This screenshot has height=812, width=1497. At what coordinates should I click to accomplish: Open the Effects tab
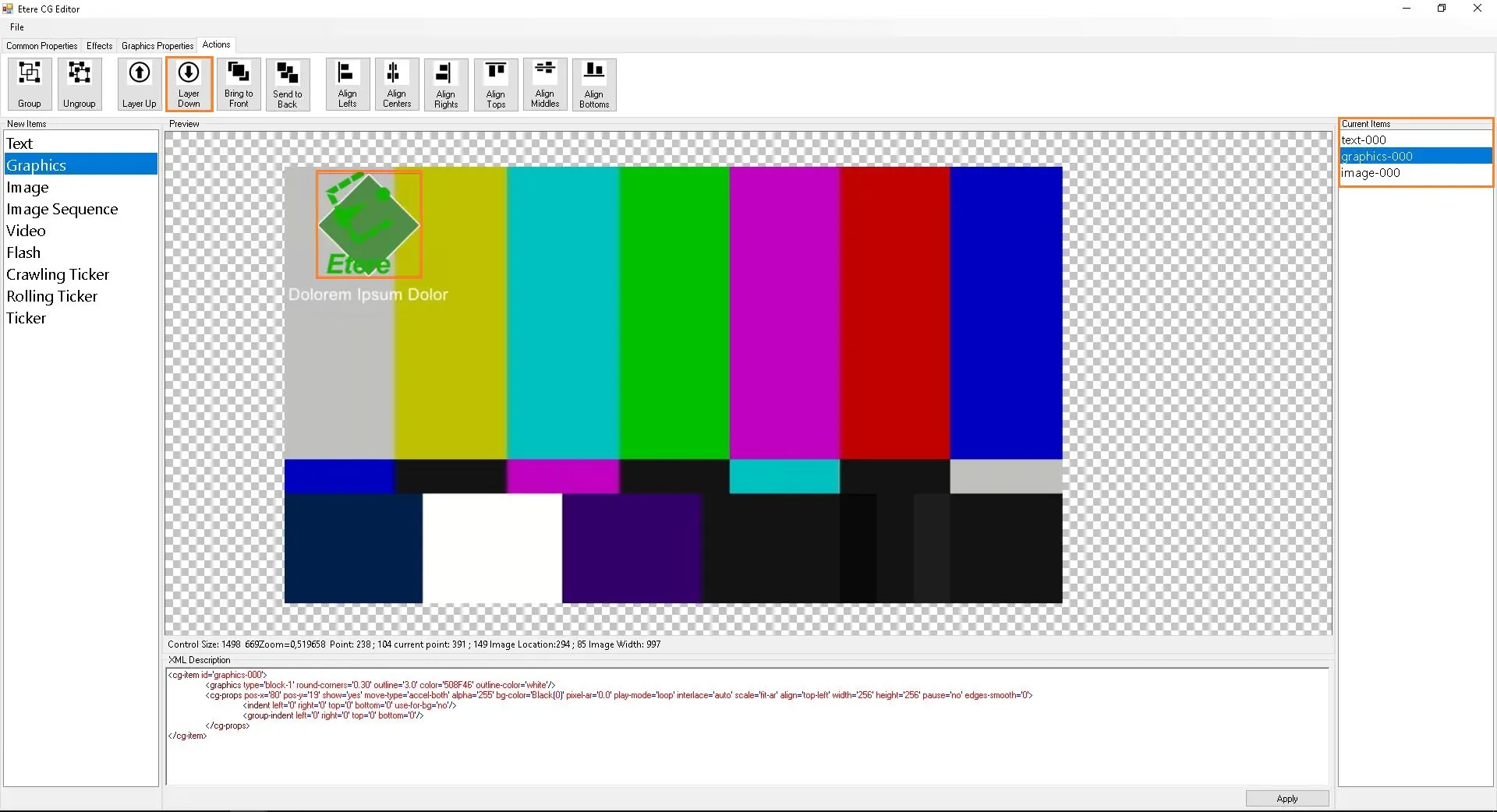click(x=99, y=46)
